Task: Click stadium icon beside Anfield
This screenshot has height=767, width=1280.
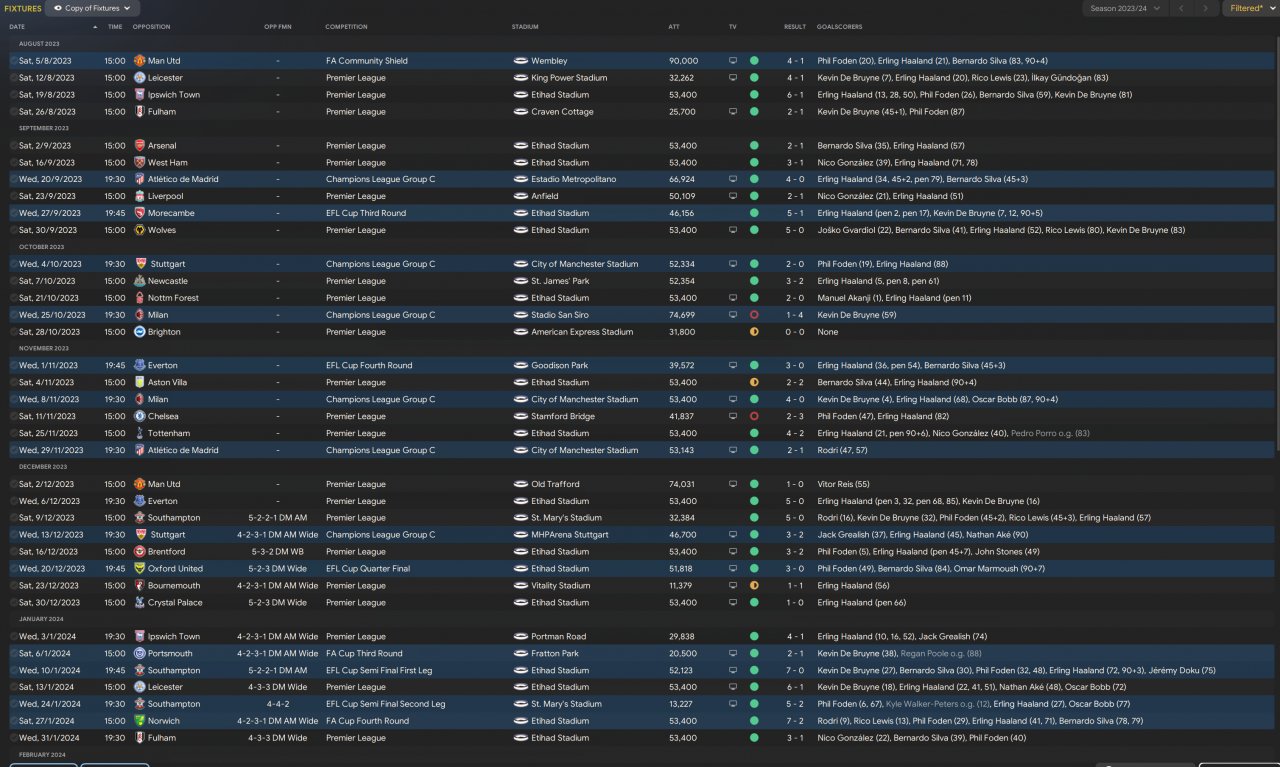Action: point(520,197)
